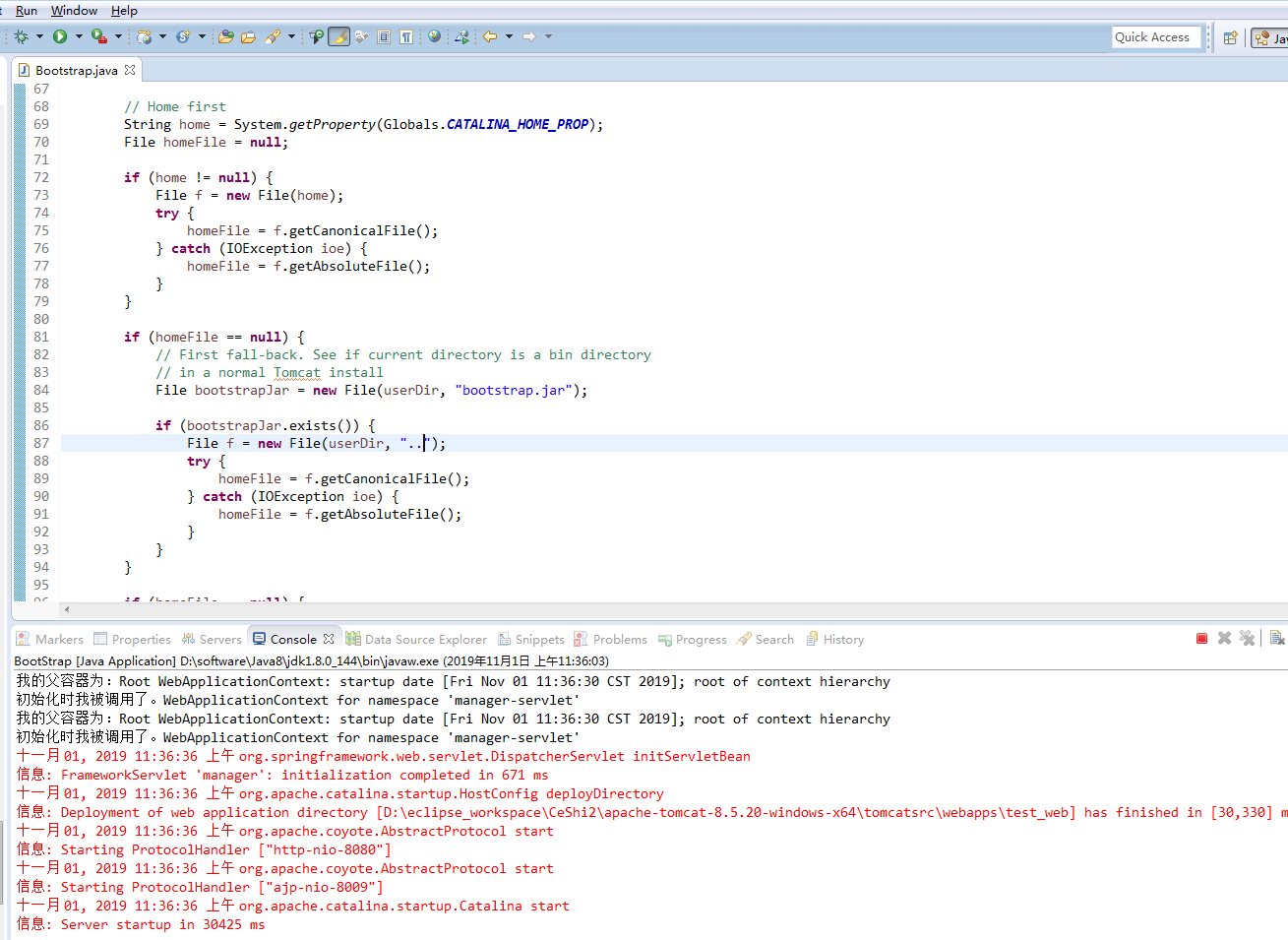Open the Problems tab

(611, 639)
